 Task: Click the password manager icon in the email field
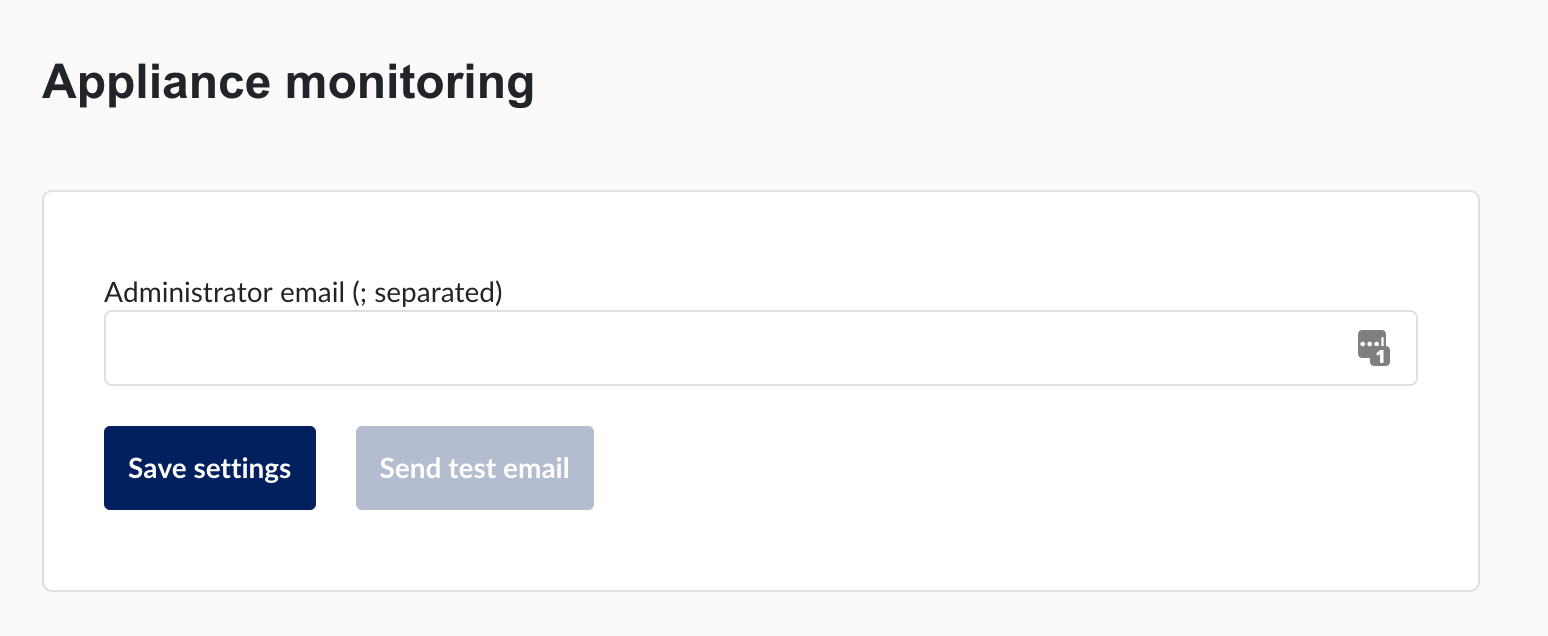click(1373, 347)
